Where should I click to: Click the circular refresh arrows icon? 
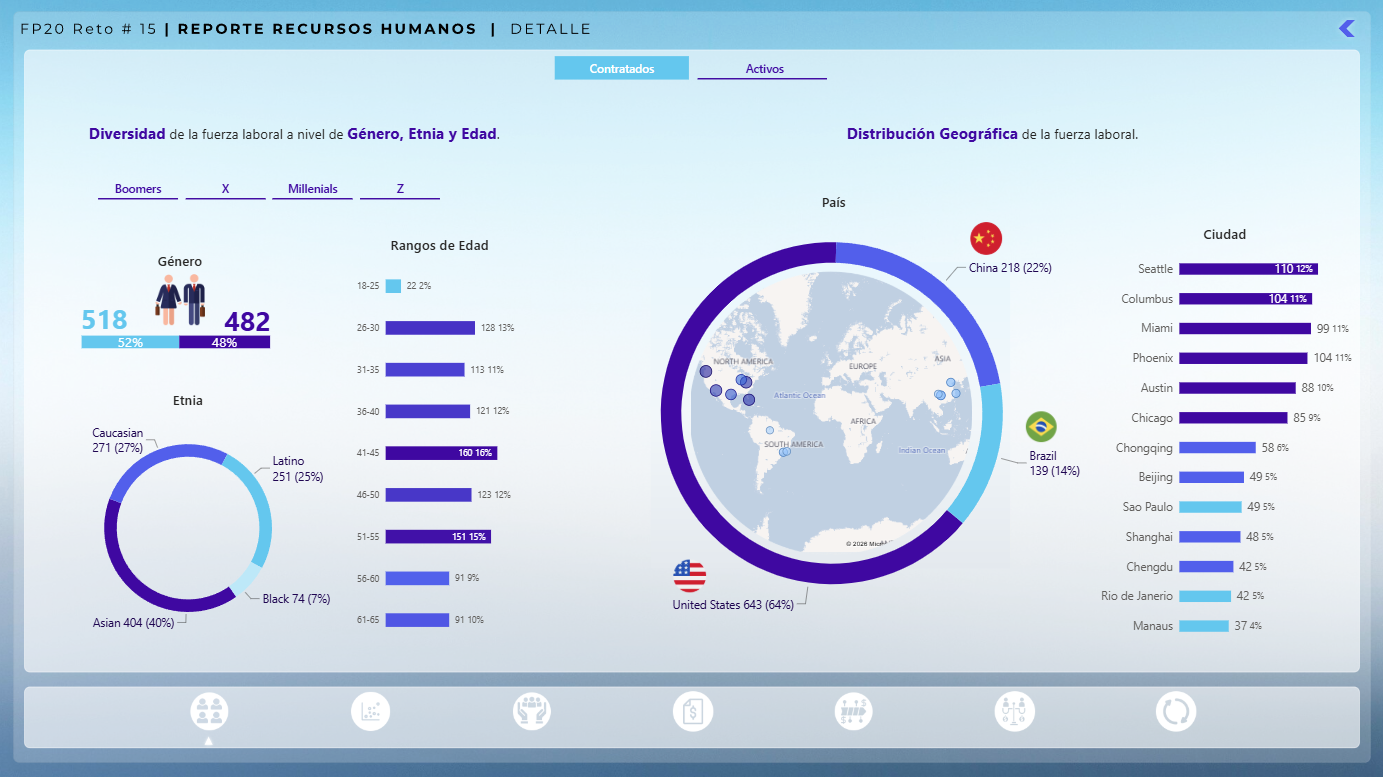coord(1175,712)
